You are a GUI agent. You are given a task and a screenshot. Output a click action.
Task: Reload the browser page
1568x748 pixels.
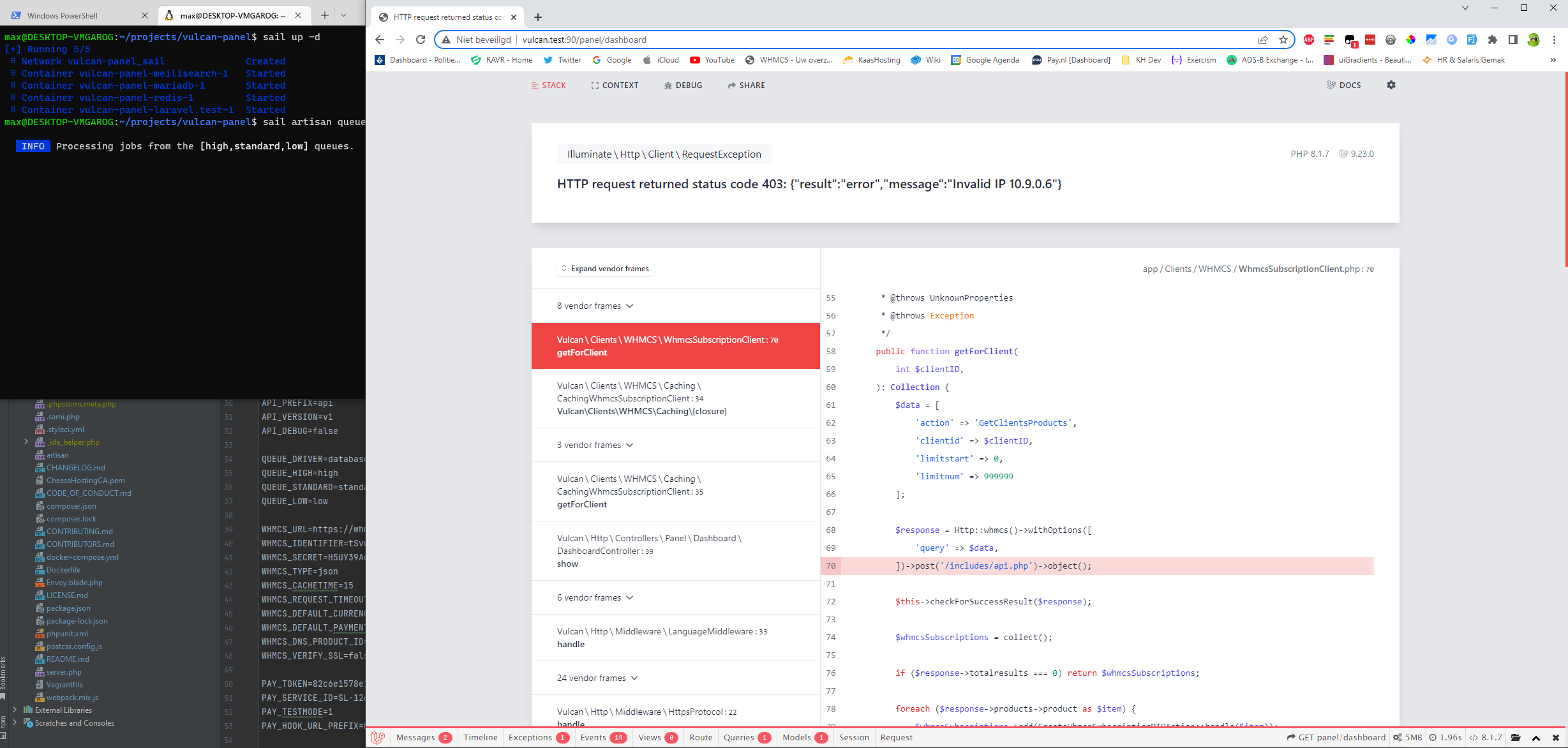coord(421,40)
